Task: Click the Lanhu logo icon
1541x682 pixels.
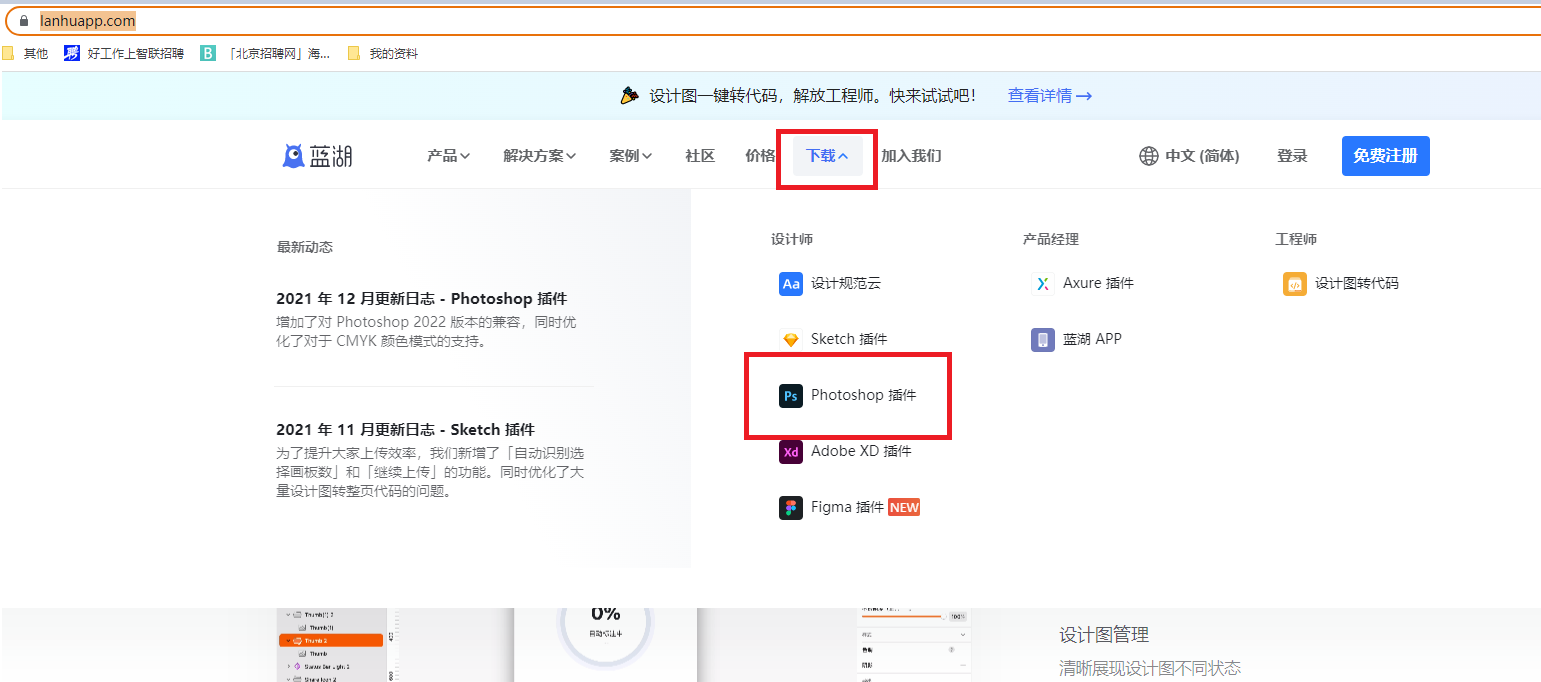Action: tap(294, 156)
